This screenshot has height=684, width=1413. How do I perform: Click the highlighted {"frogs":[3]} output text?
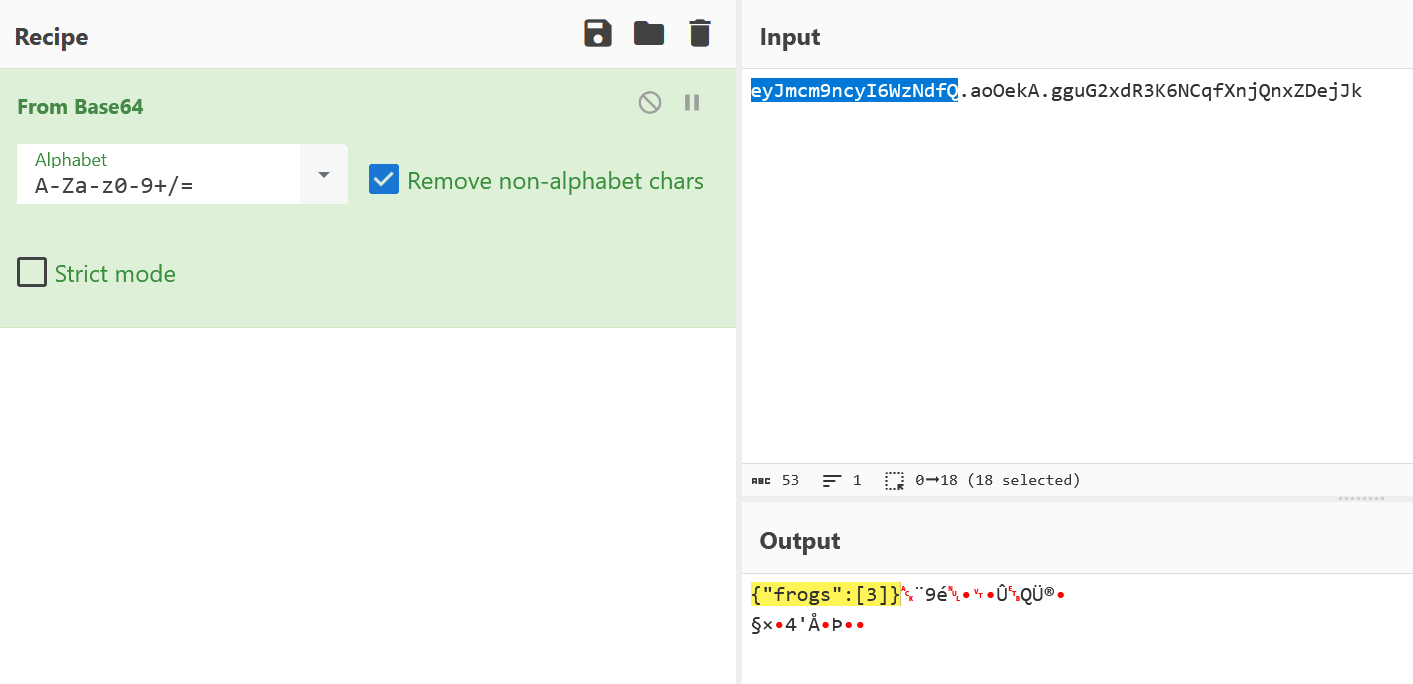(826, 595)
